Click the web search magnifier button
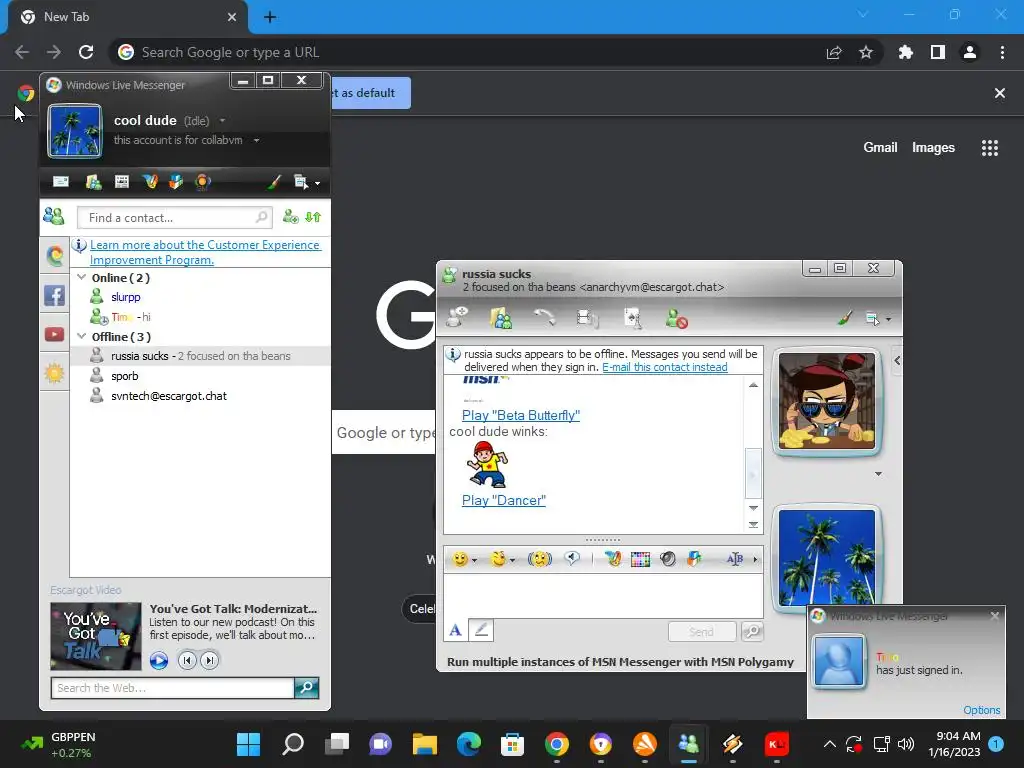Image resolution: width=1024 pixels, height=768 pixels. [x=306, y=688]
